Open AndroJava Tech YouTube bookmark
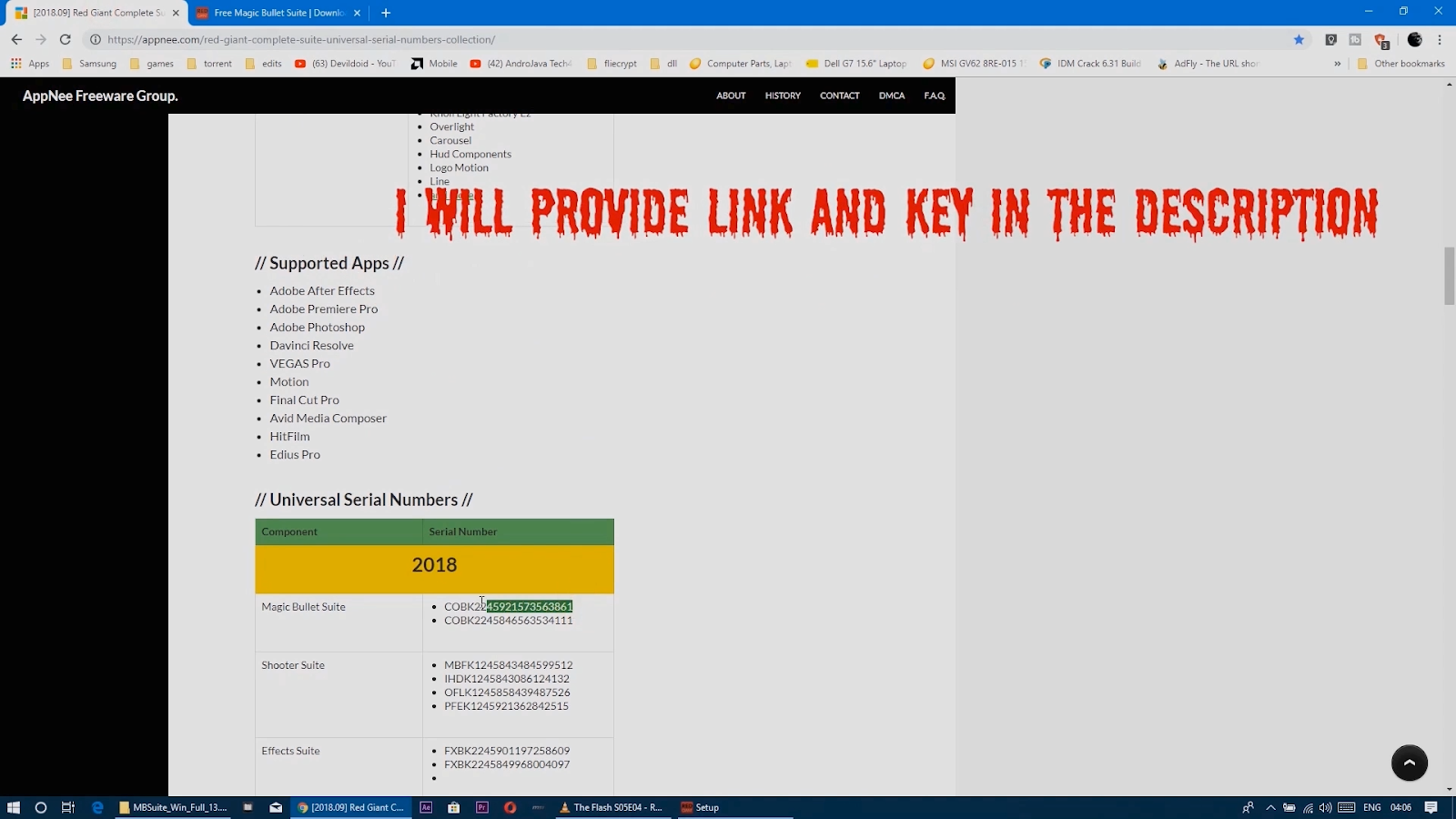This screenshot has height=819, width=1456. [521, 64]
